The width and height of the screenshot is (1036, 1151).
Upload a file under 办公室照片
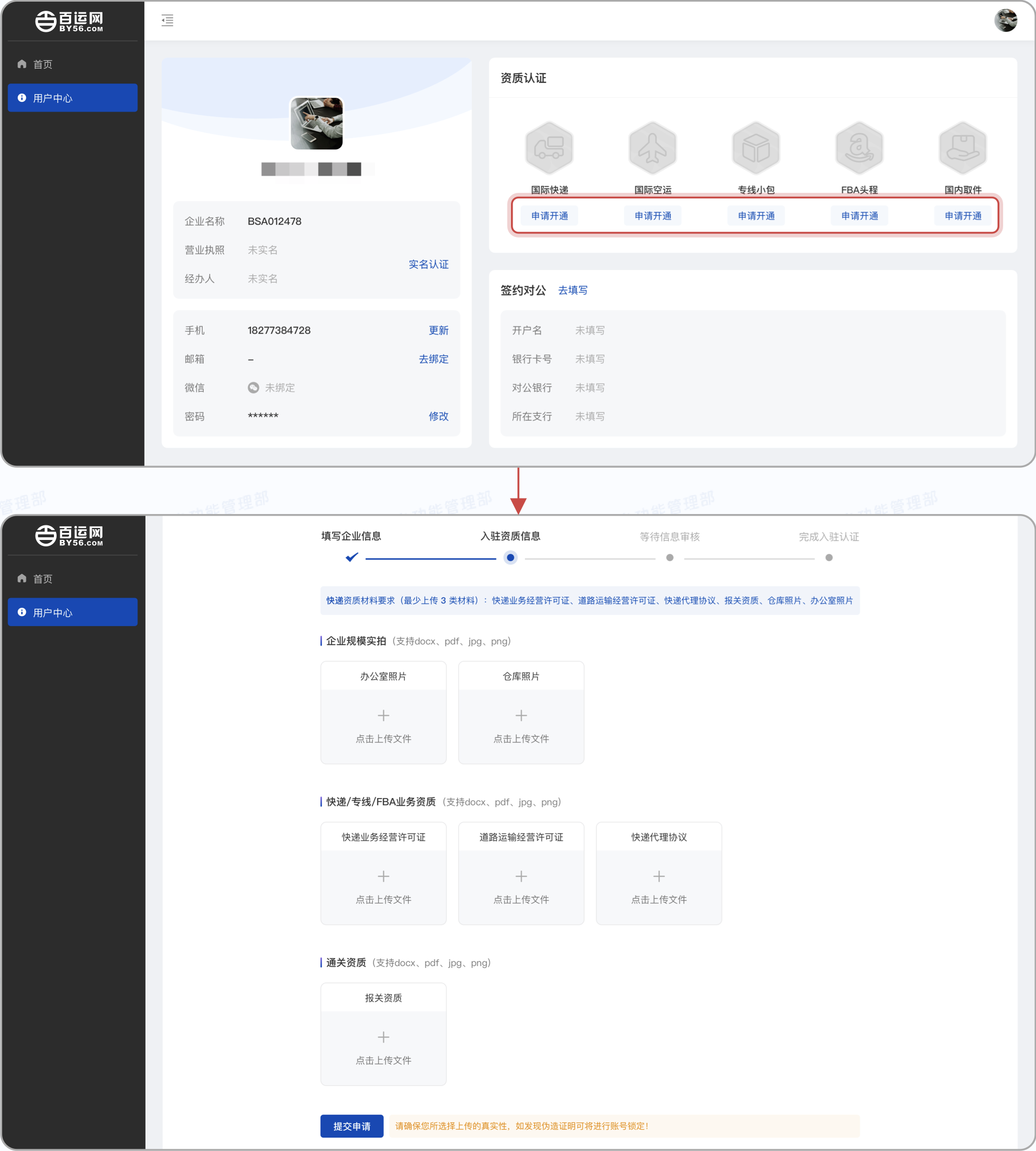click(x=383, y=715)
